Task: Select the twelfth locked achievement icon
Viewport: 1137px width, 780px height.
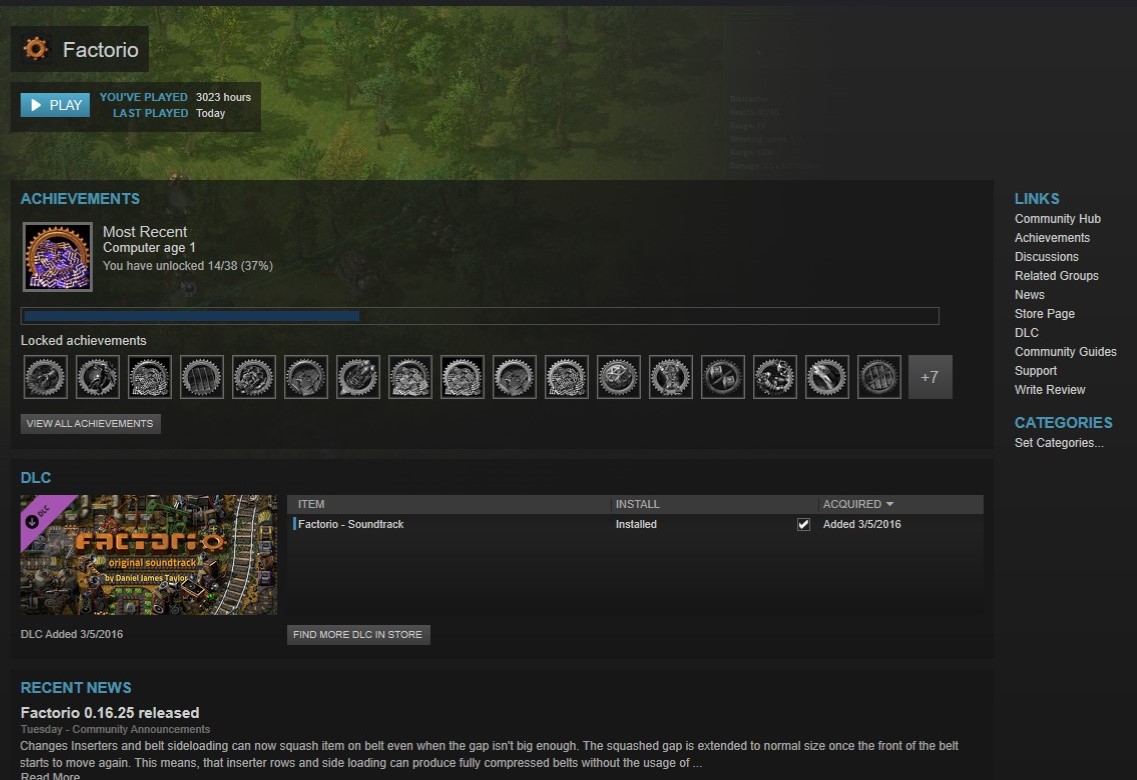Action: point(619,377)
